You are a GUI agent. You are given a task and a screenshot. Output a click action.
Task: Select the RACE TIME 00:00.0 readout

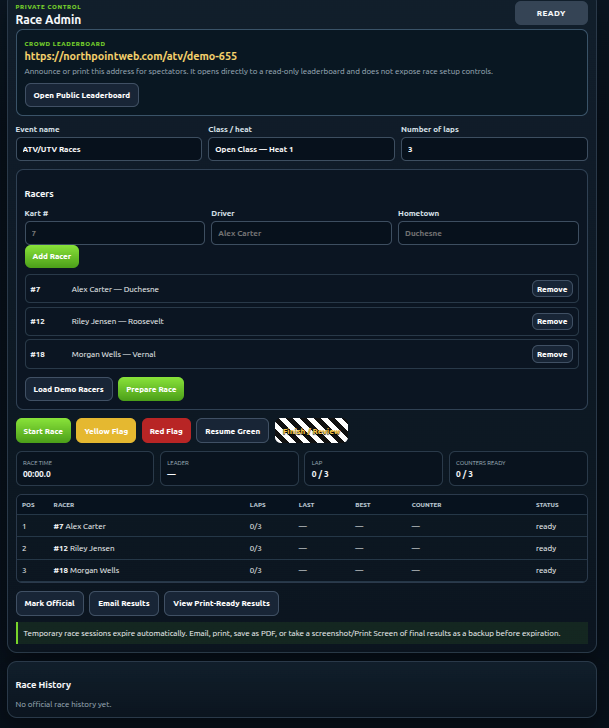(85, 469)
